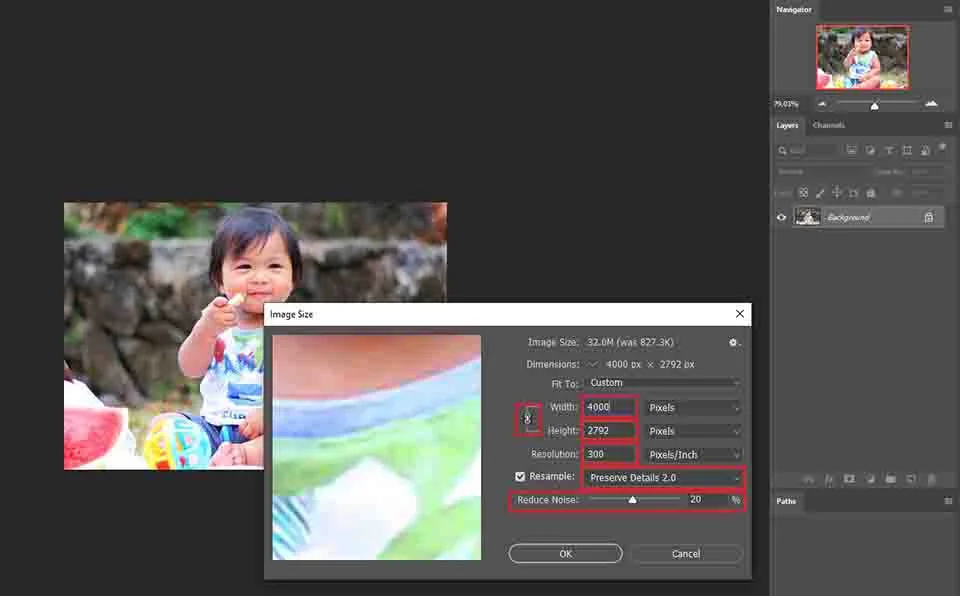Click the Height field showing 2792
The width and height of the screenshot is (960, 596).
pyautogui.click(x=610, y=431)
